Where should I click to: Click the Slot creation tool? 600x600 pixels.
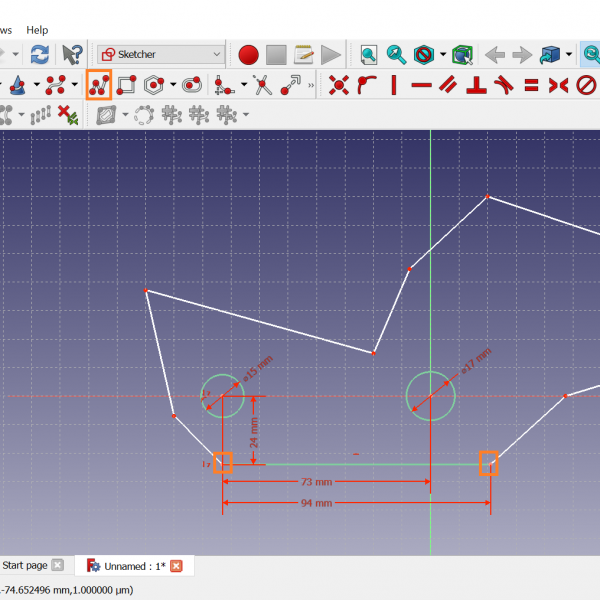(191, 85)
